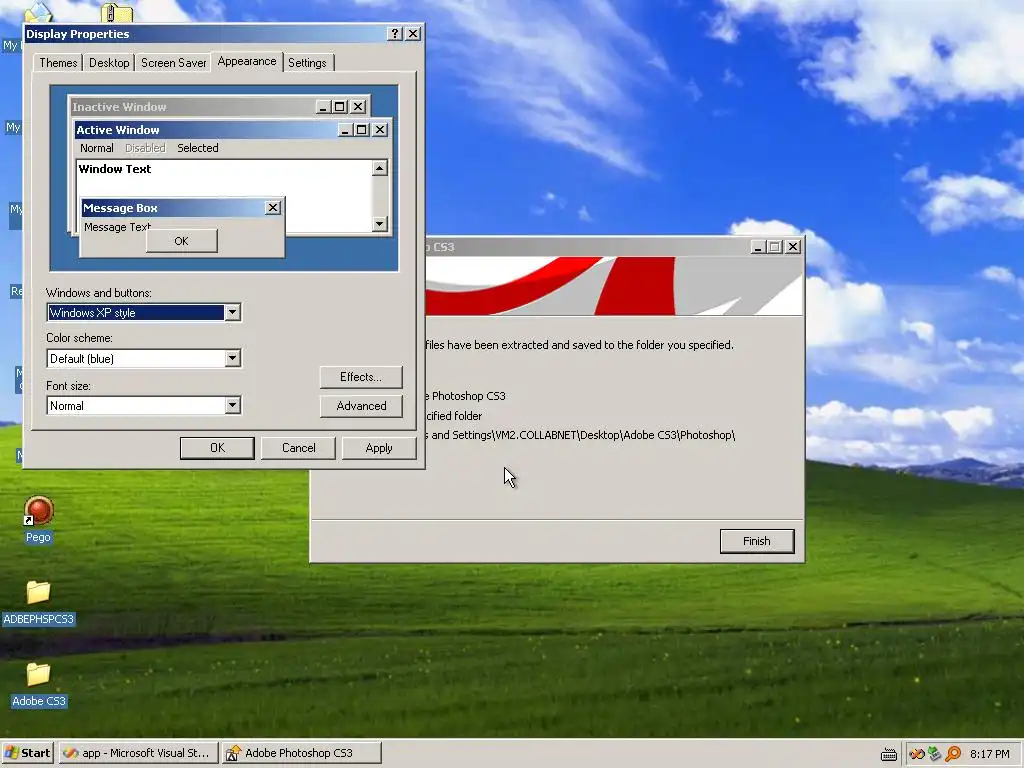Open the Font size dropdown arrow
This screenshot has height=768, width=1024.
(x=232, y=406)
